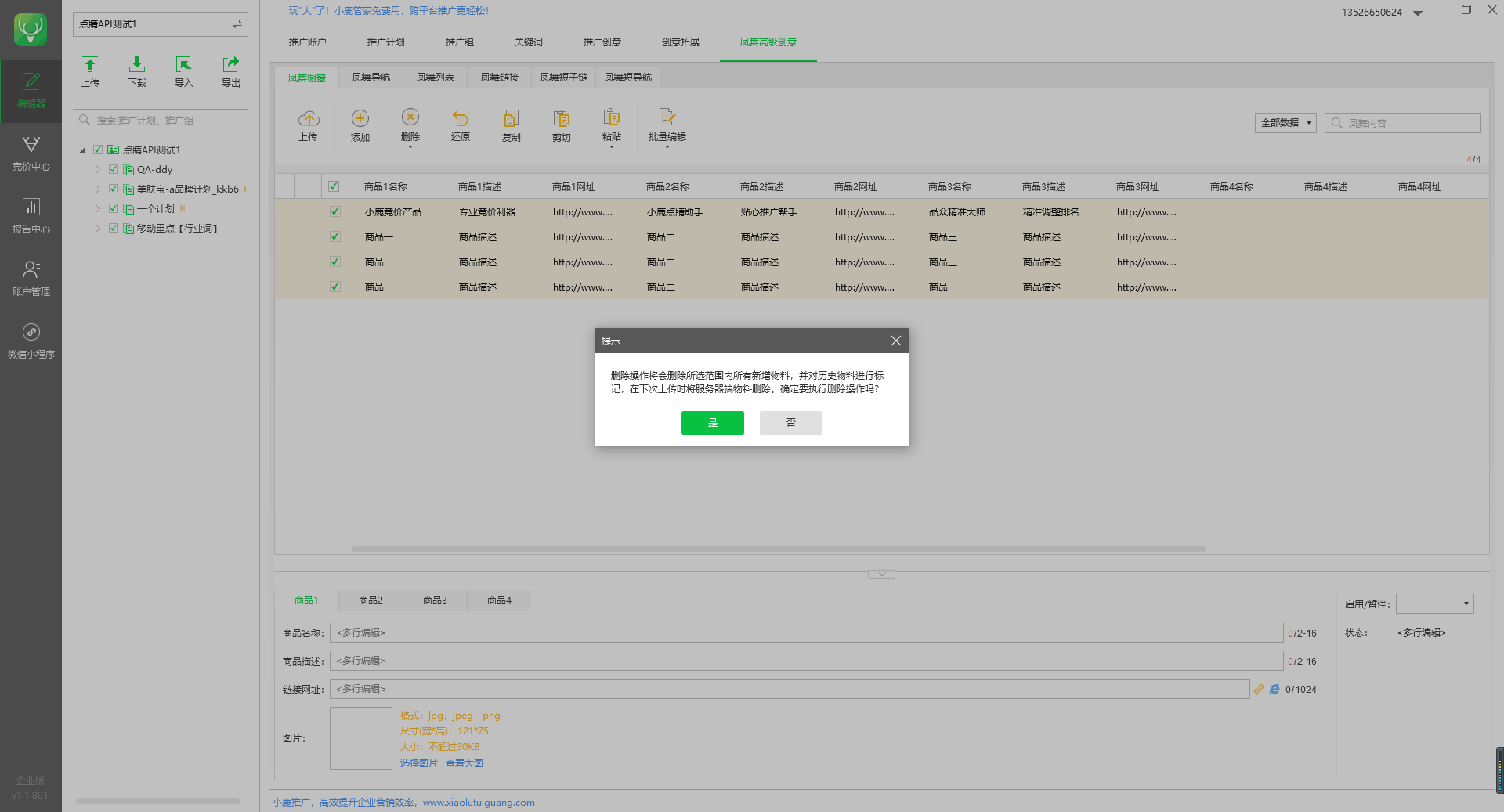Viewport: 1504px width, 812px height.
Task: Open the 全部数据 filter dropdown
Action: (x=1285, y=123)
